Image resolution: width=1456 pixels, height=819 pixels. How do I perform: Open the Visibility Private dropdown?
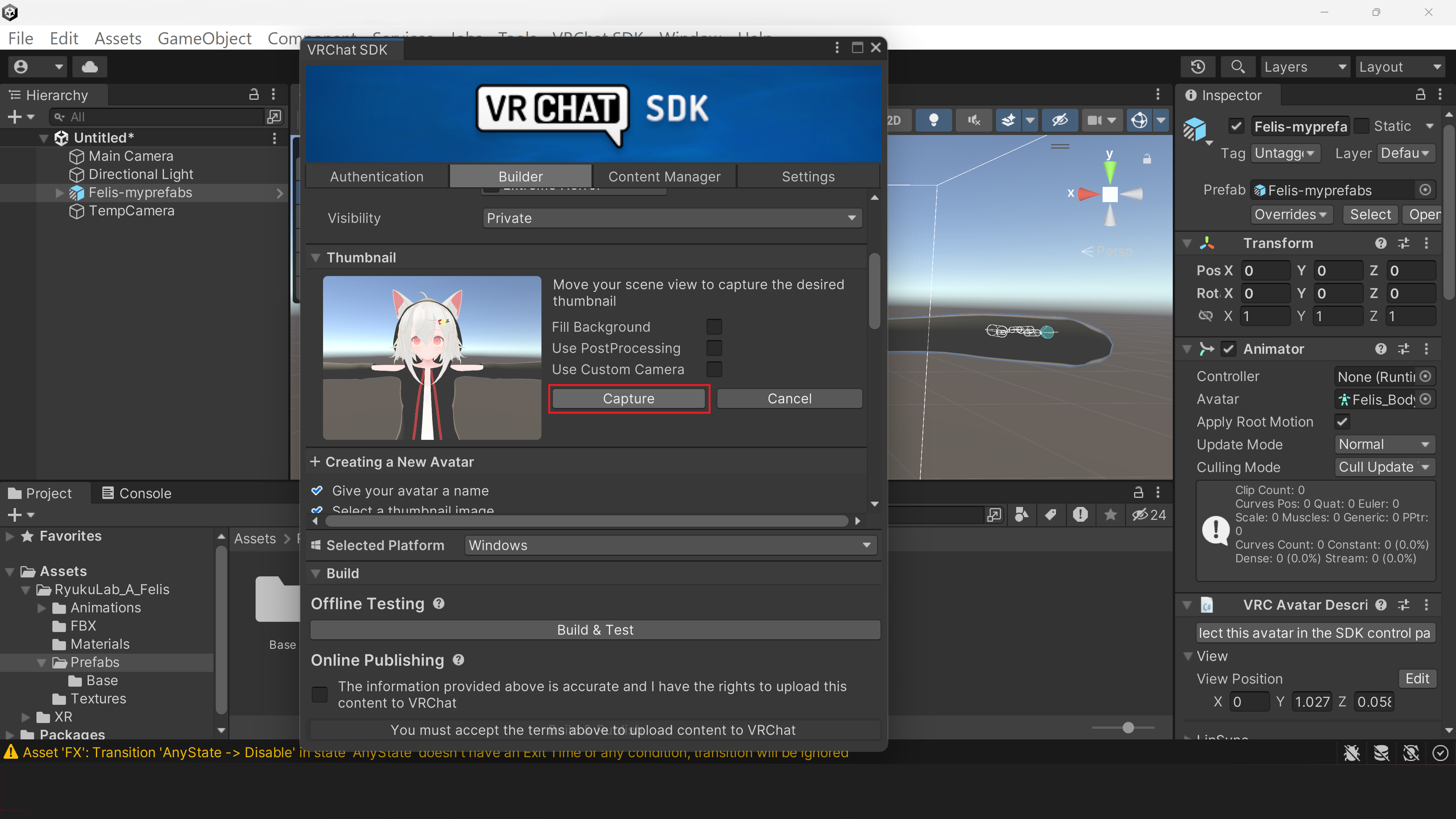[672, 218]
